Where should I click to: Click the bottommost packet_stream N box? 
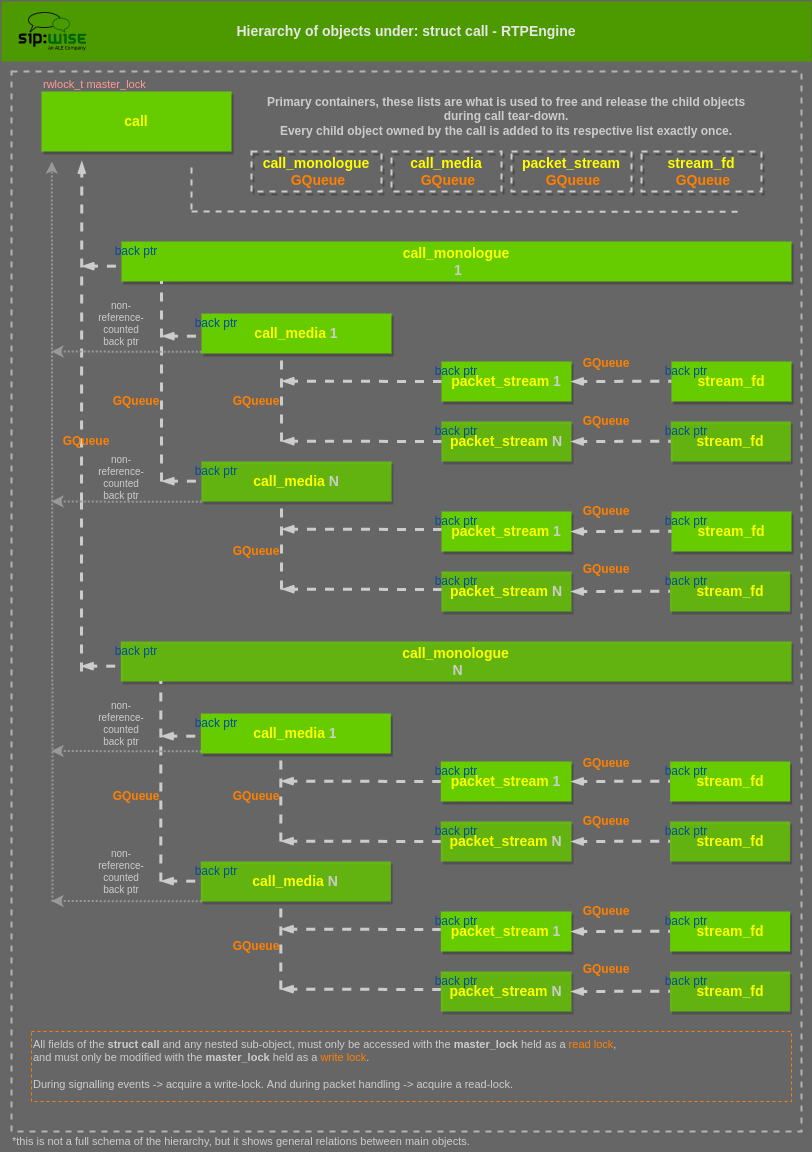pyautogui.click(x=506, y=991)
